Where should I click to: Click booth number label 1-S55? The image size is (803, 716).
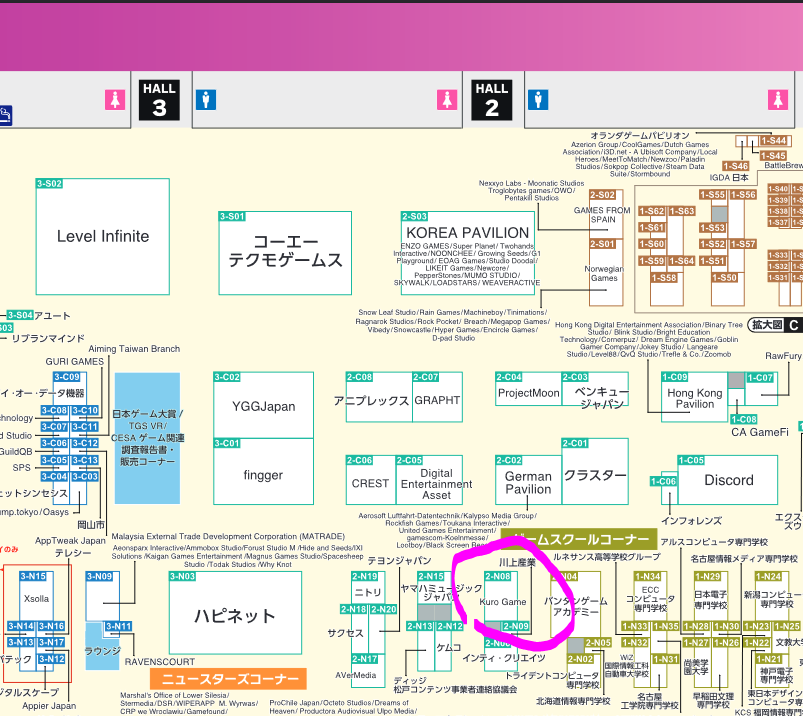click(x=713, y=195)
